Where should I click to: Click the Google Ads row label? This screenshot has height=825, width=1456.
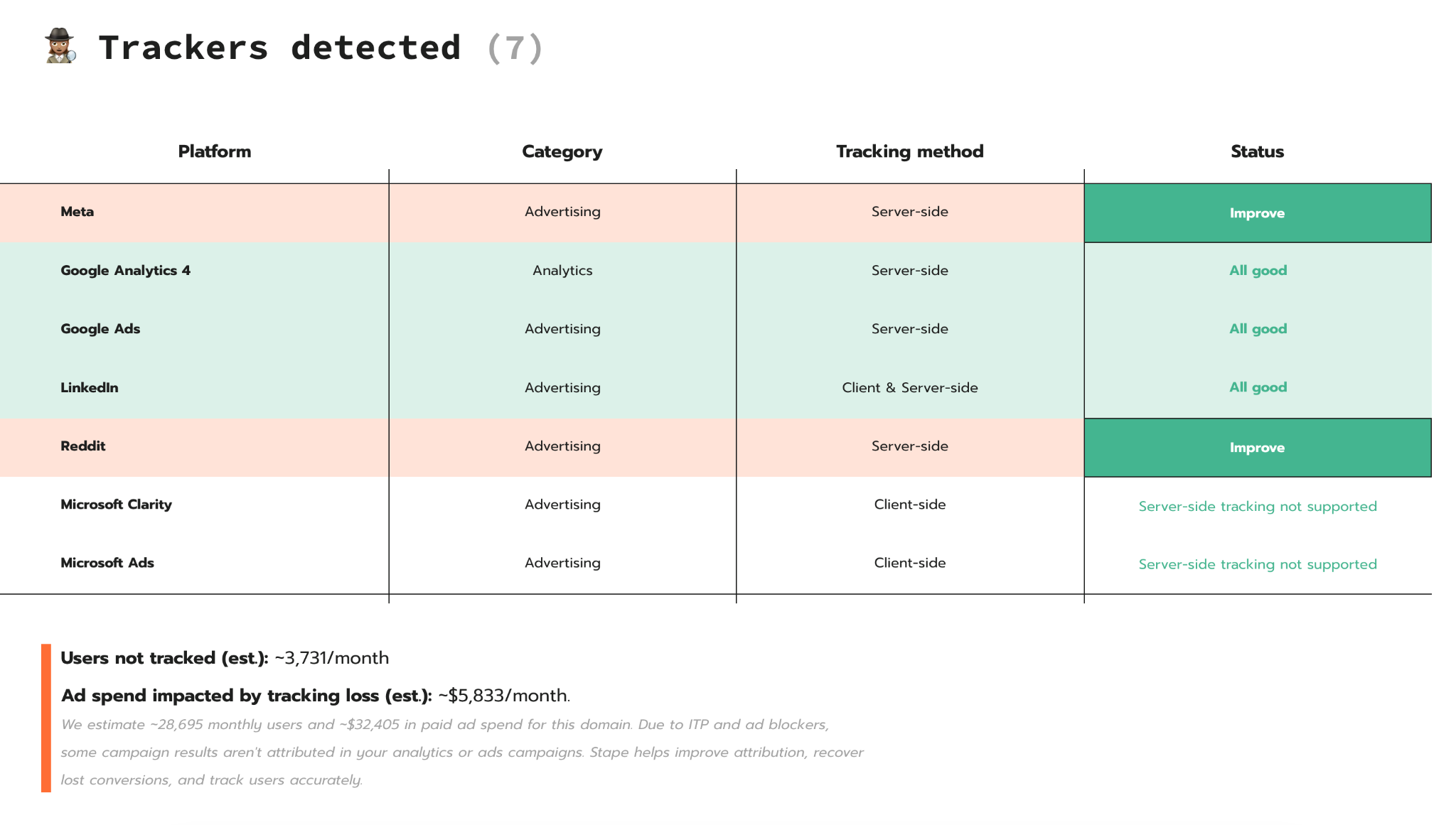click(x=100, y=329)
